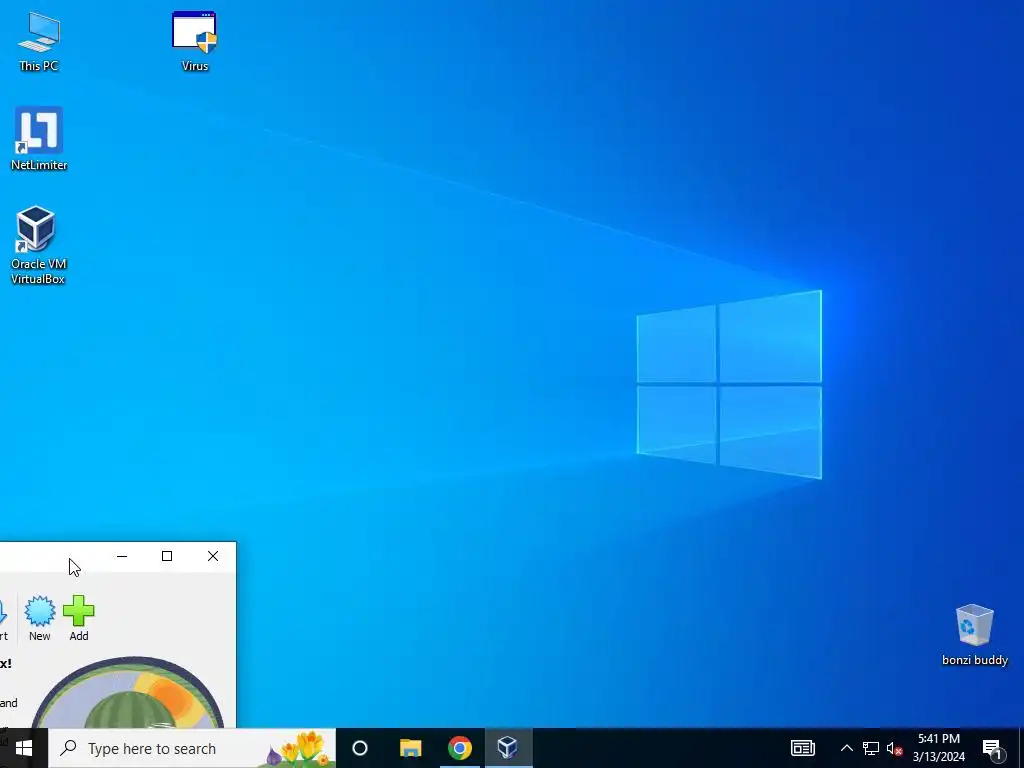Open File Explorer from the taskbar

[x=411, y=748]
